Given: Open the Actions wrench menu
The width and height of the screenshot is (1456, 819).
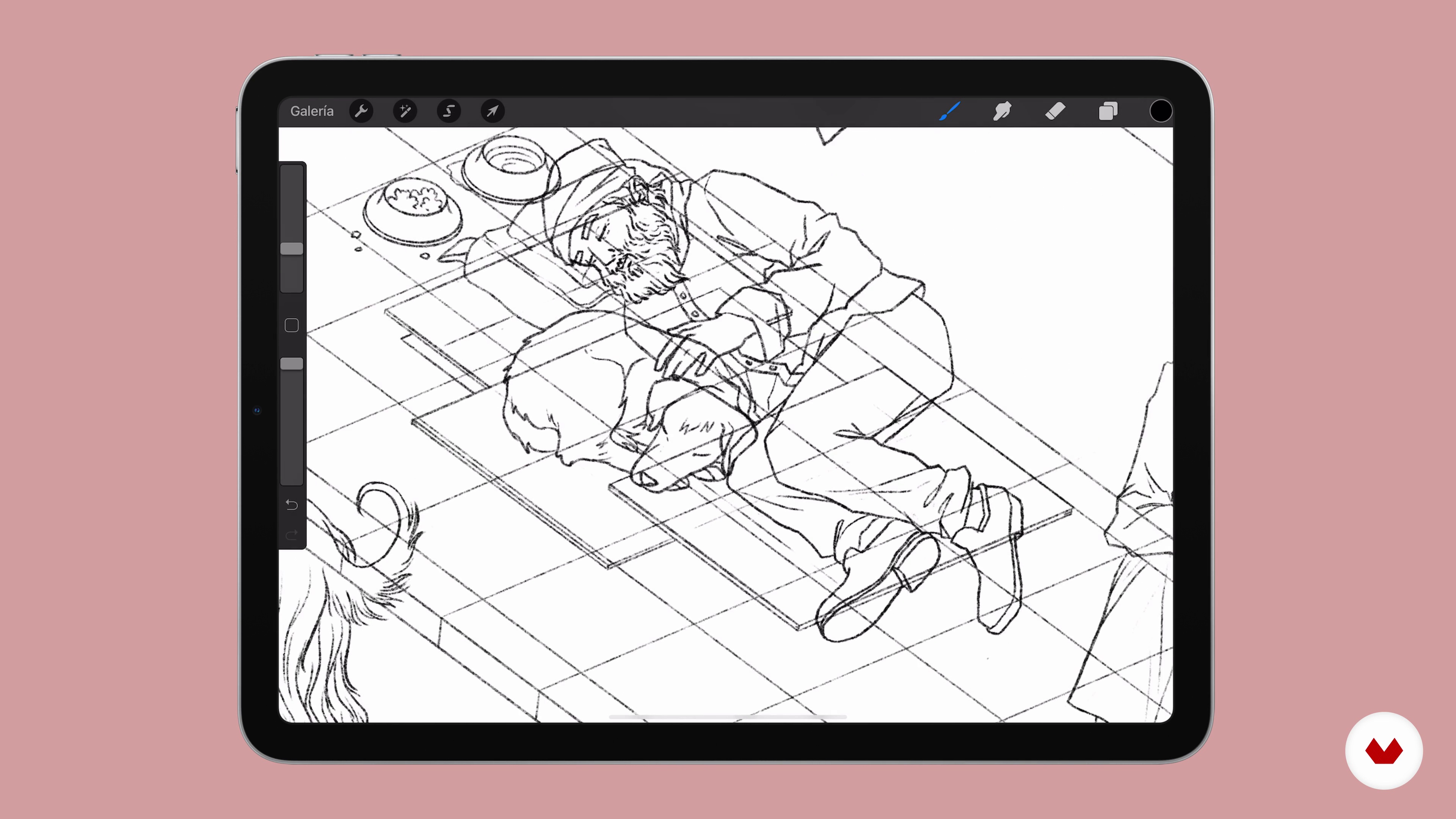Looking at the screenshot, I should [x=361, y=111].
